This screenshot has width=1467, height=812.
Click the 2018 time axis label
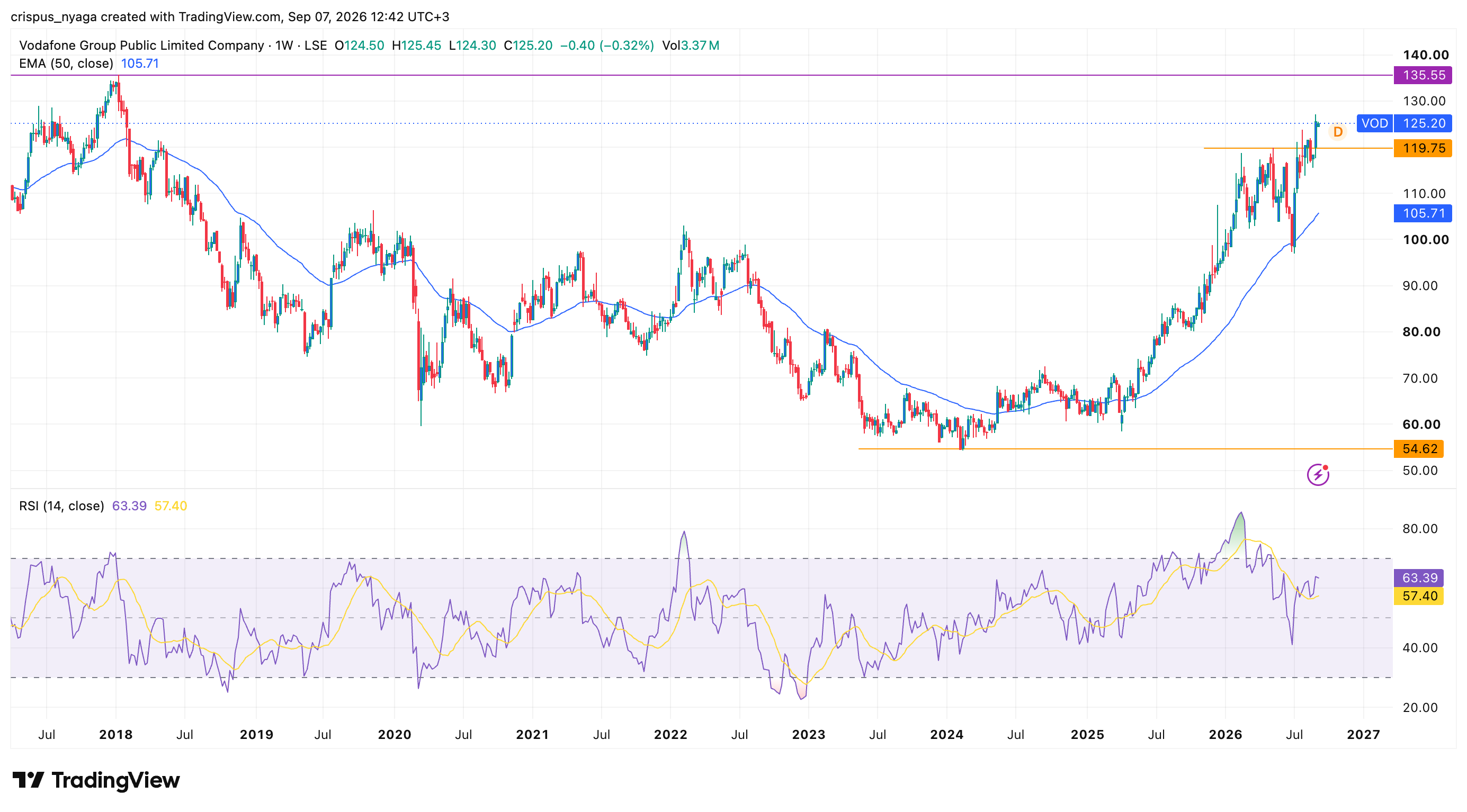115,735
